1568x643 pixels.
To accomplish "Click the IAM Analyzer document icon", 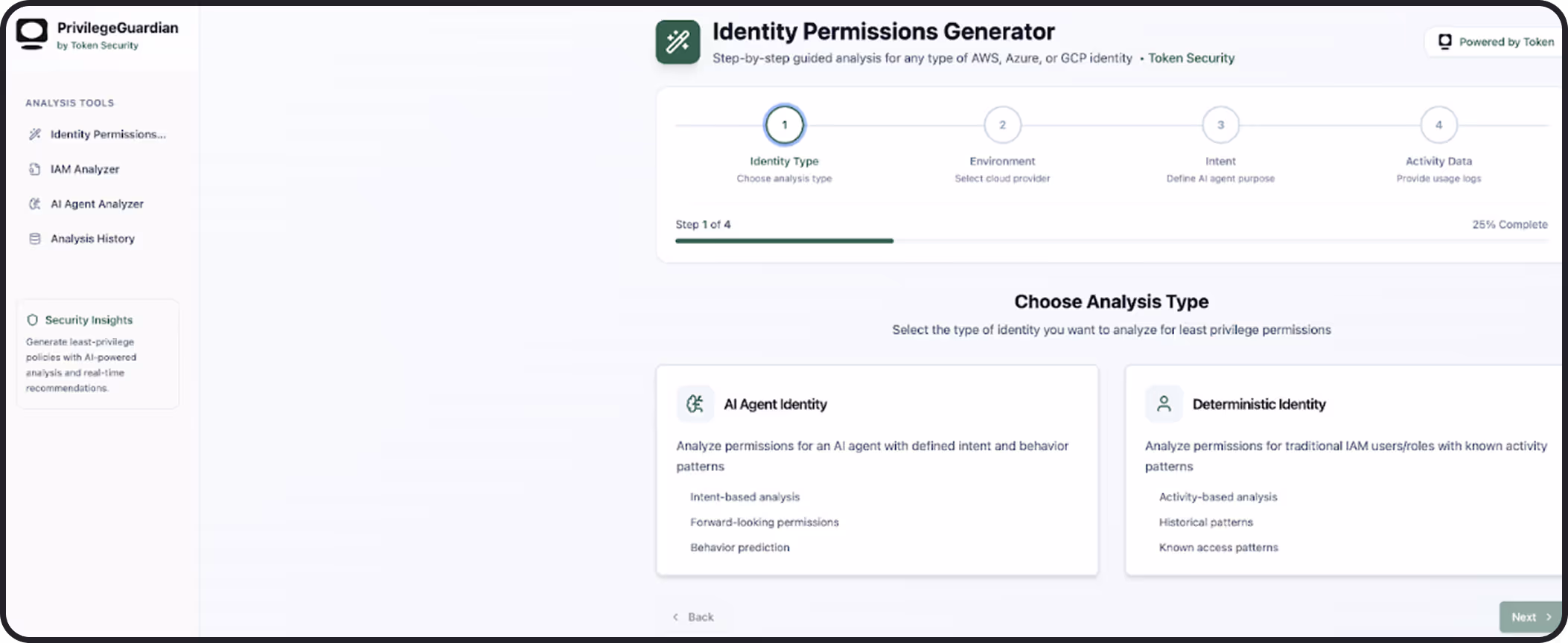I will 35,169.
